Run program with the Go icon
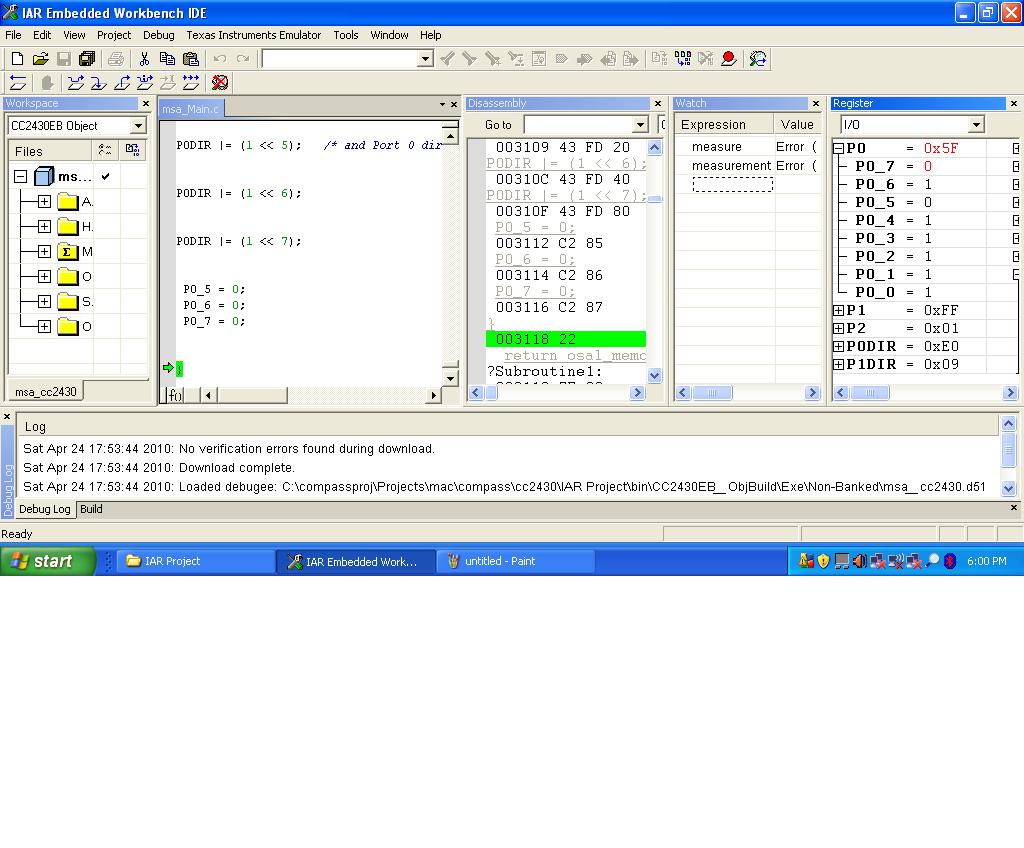The height and width of the screenshot is (848, 1024). [191, 83]
